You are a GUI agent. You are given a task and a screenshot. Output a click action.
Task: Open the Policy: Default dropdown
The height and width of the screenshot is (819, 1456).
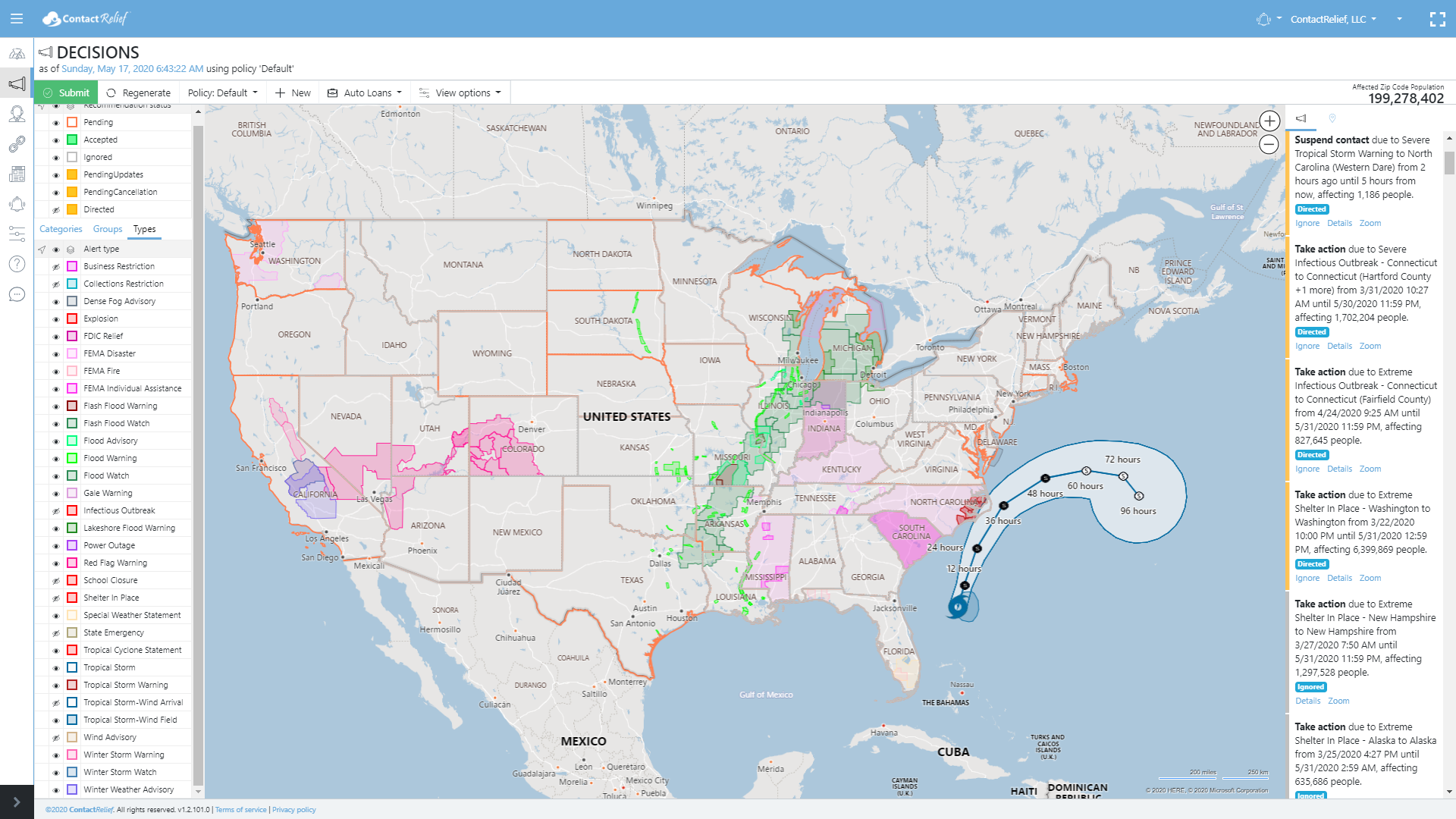pos(223,93)
